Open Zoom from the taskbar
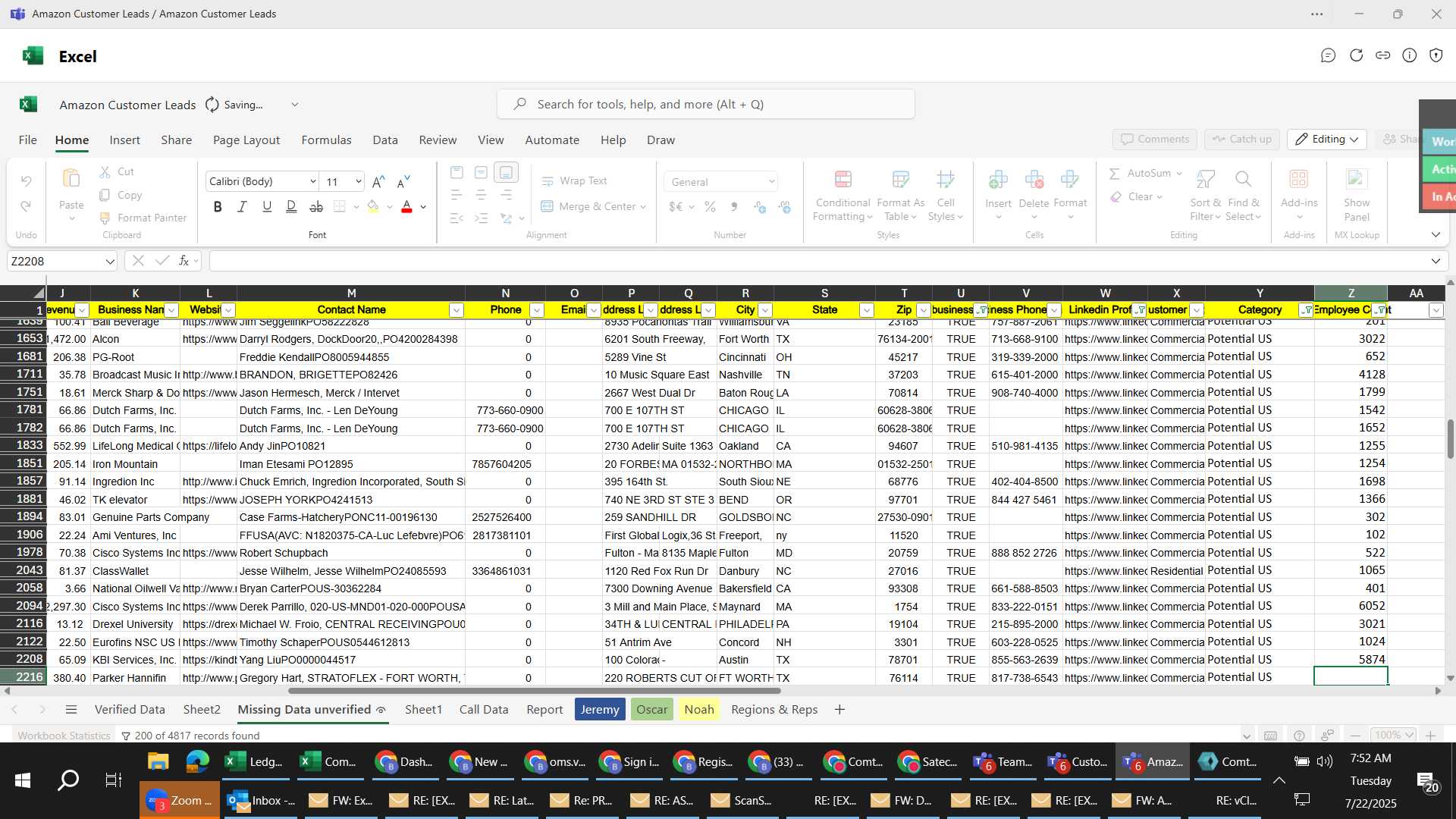The image size is (1456, 819). 180,800
